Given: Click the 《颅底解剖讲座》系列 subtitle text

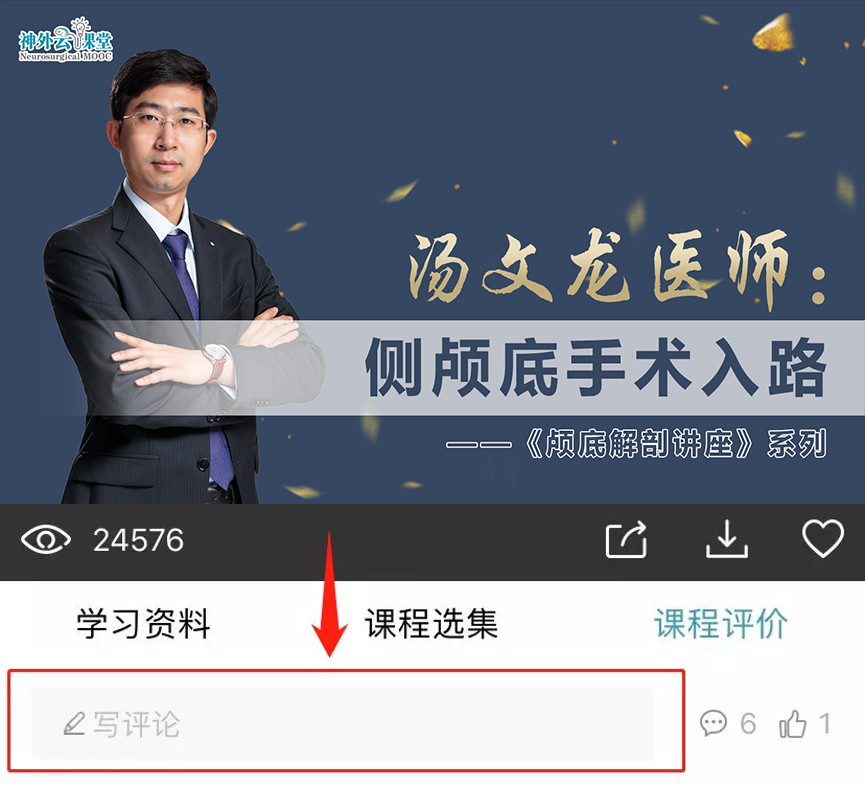Looking at the screenshot, I should pos(675,443).
